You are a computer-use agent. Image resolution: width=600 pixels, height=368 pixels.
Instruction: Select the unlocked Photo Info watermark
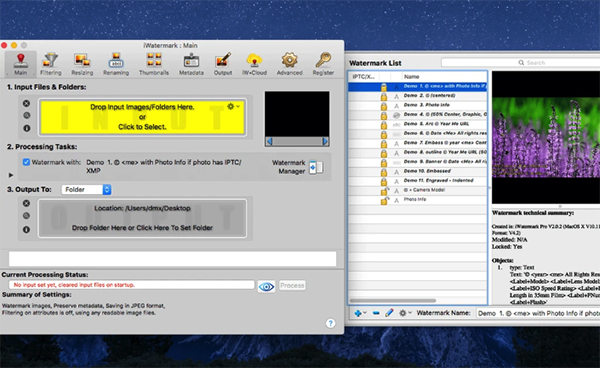tap(418, 199)
